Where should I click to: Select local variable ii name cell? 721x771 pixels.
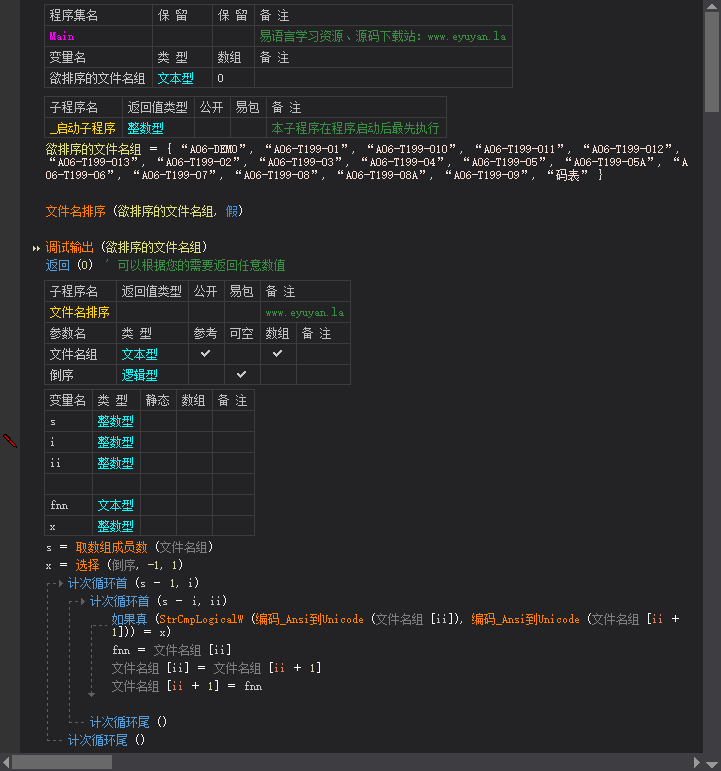pos(68,463)
